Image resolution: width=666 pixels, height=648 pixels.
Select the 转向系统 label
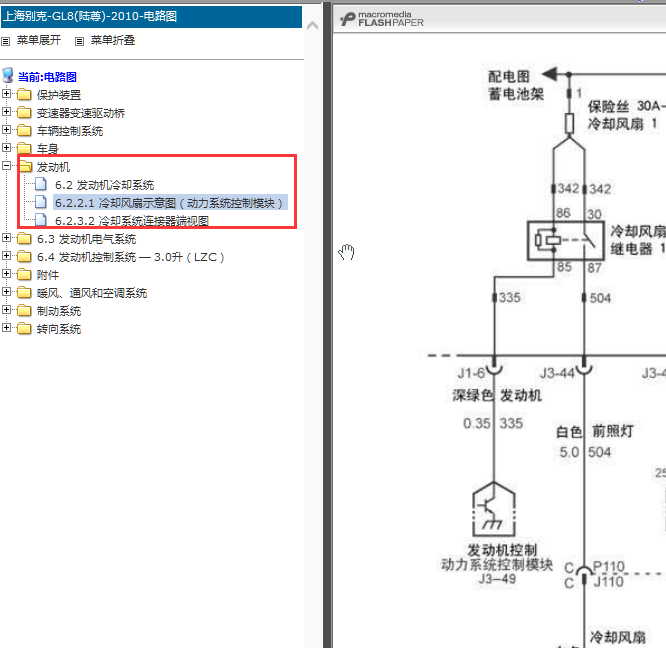tap(59, 329)
